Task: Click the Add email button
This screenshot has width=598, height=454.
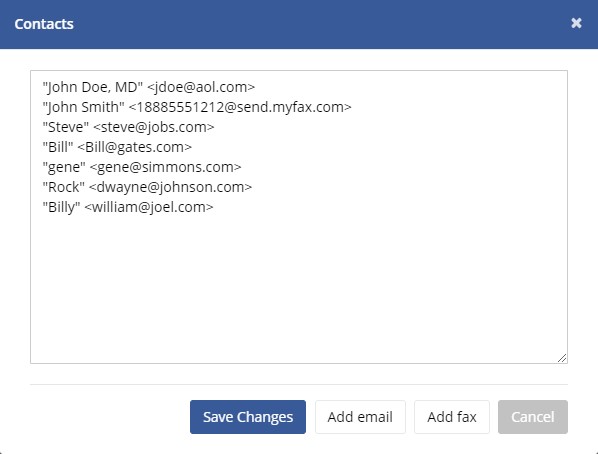Action: [360, 417]
